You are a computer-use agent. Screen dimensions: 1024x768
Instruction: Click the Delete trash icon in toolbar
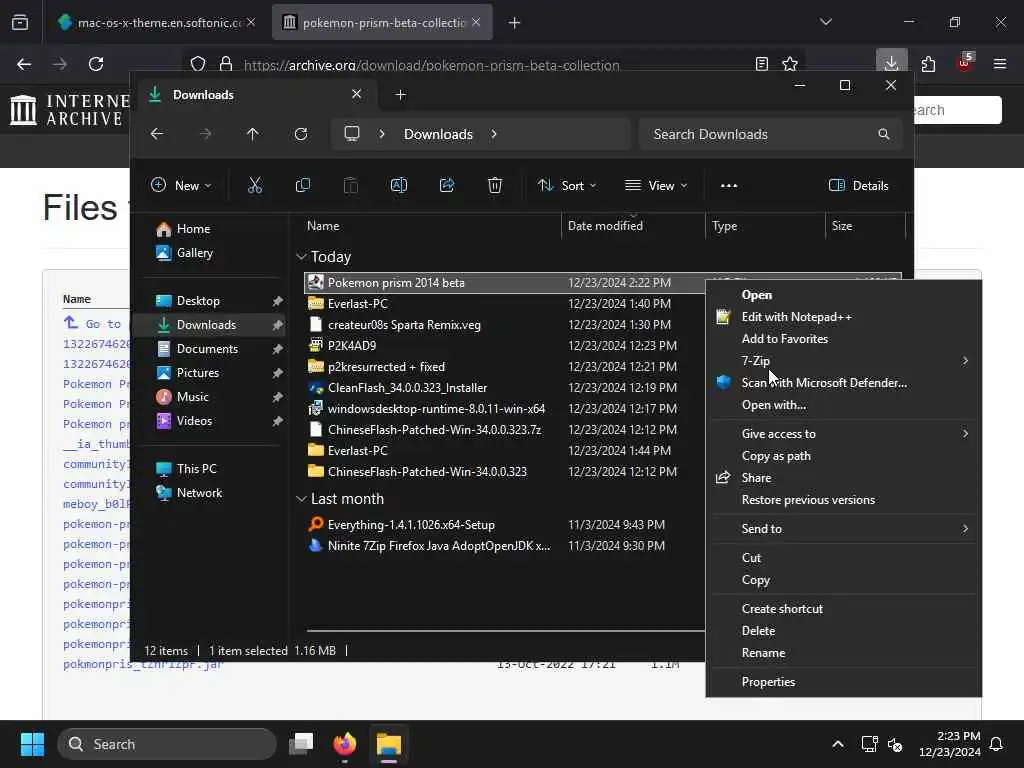[495, 185]
